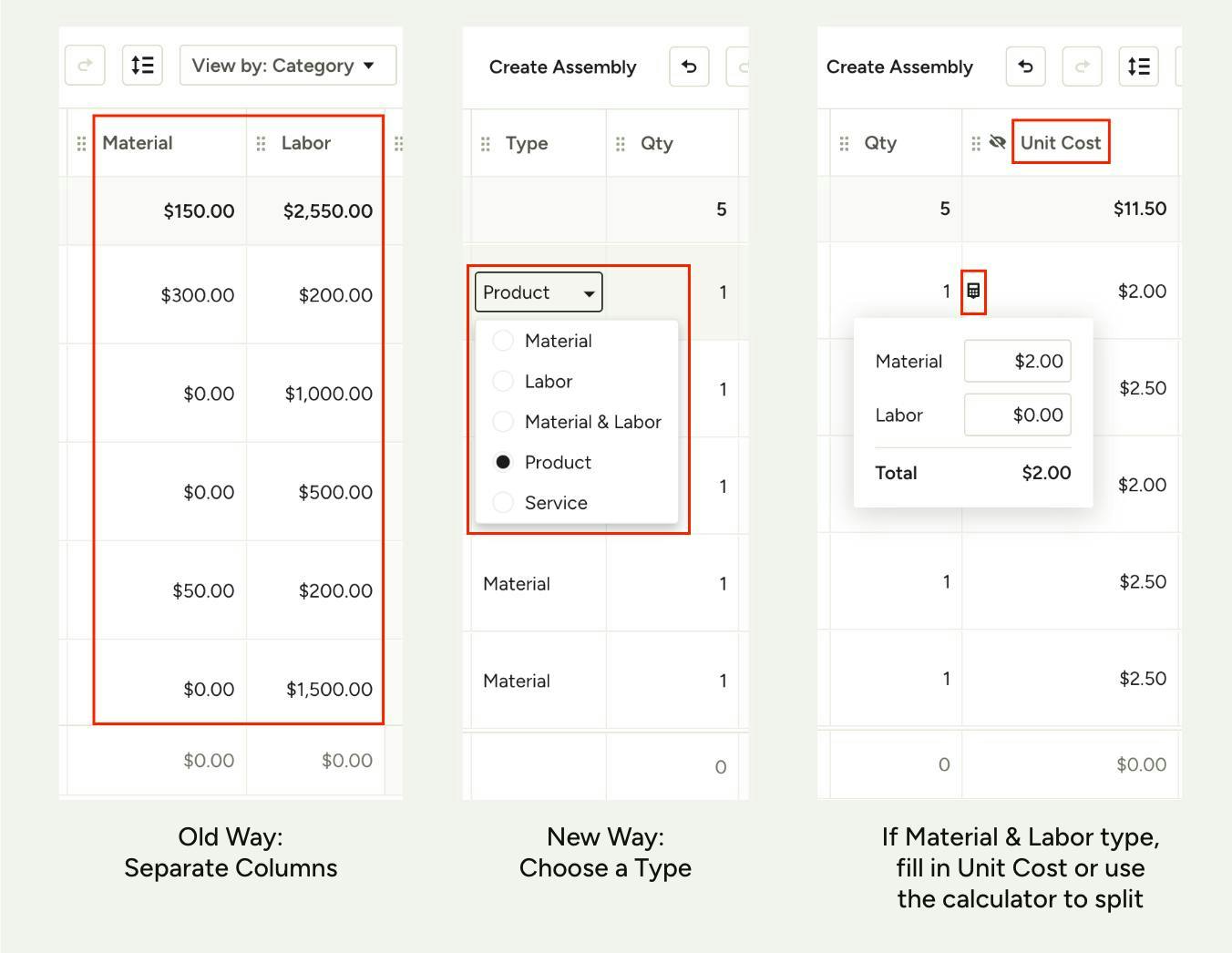The height and width of the screenshot is (953, 1232).
Task: Expand the Product type dropdown
Action: pos(539,292)
